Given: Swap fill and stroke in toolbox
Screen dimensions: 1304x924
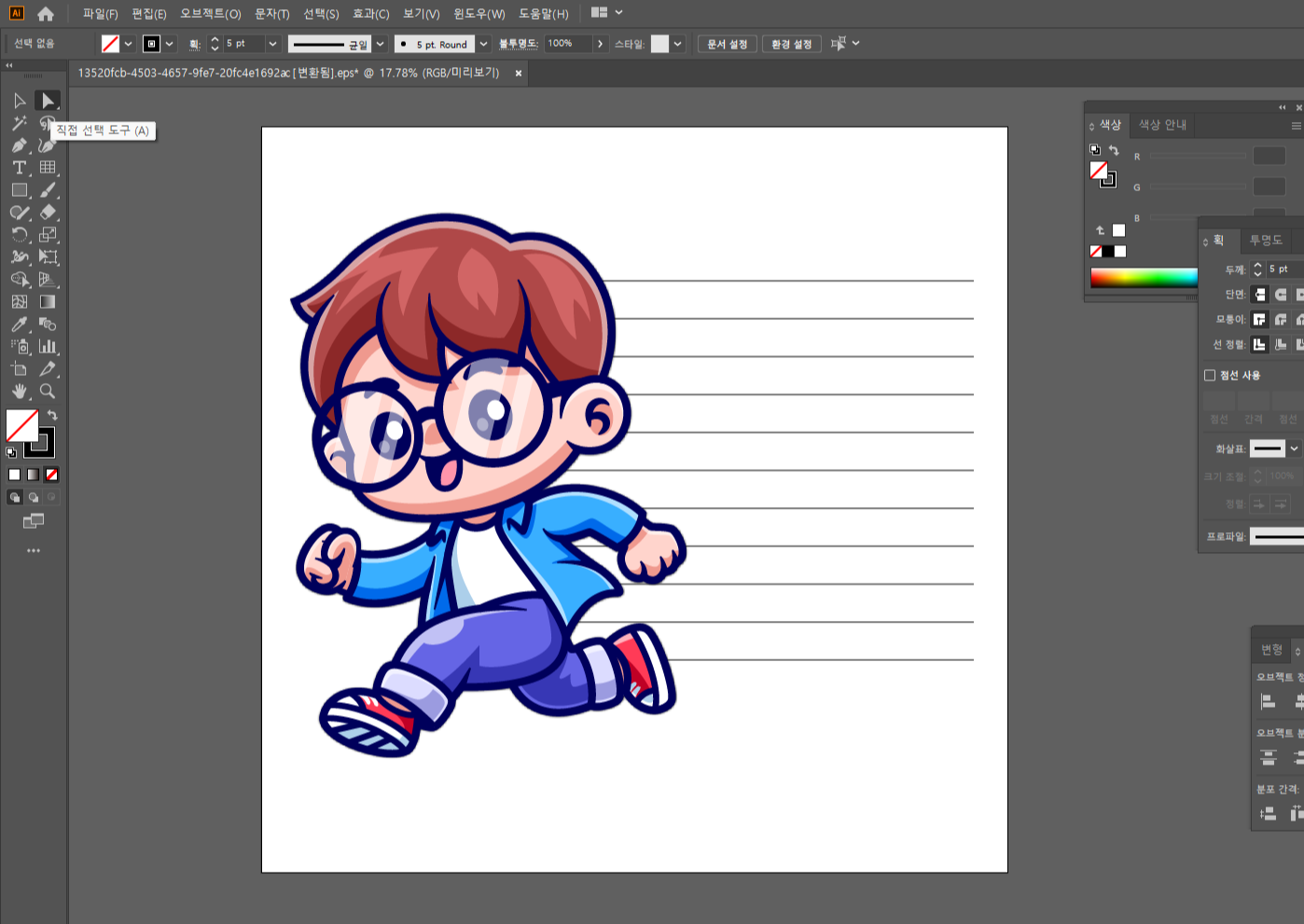Looking at the screenshot, I should pyautogui.click(x=52, y=415).
